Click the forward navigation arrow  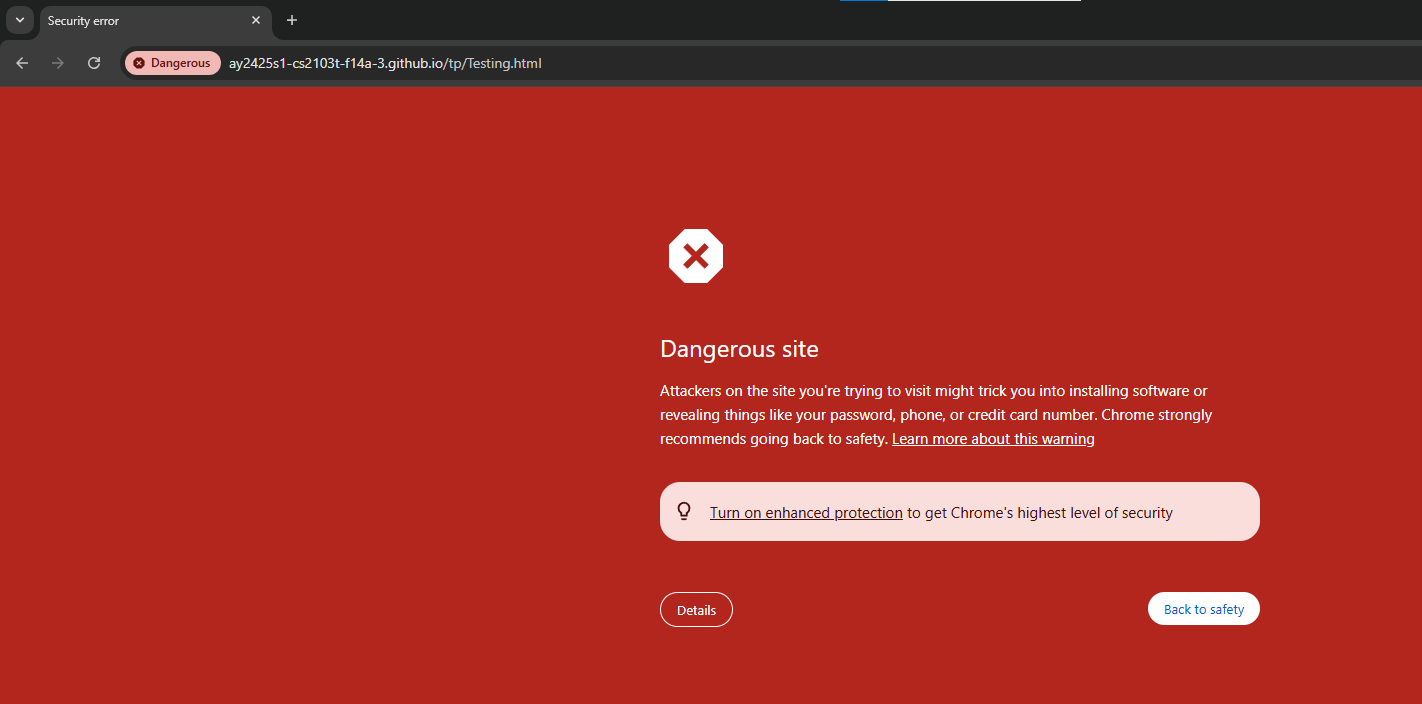pyautogui.click(x=58, y=63)
